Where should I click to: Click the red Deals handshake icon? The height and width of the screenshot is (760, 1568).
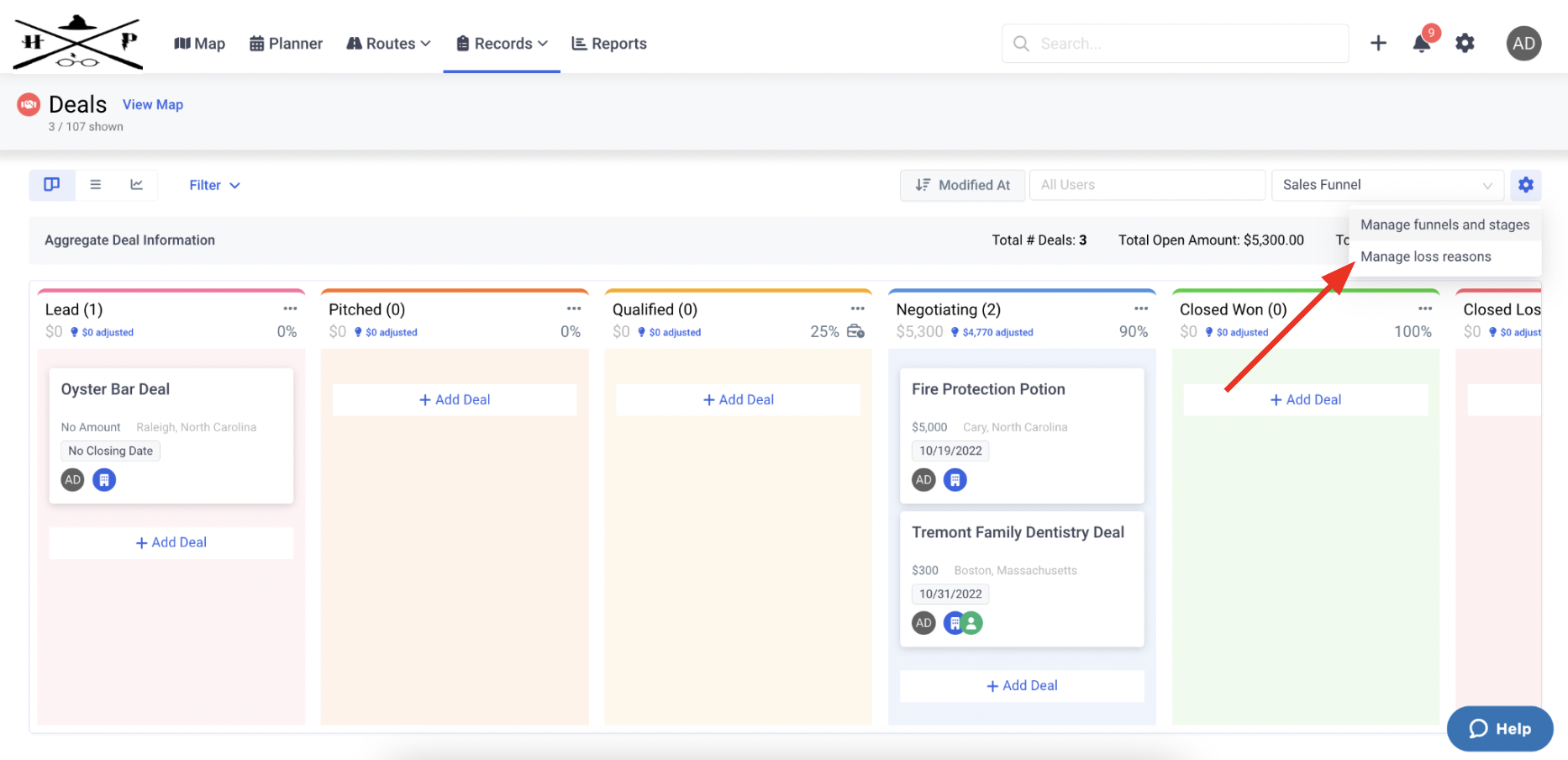coord(29,104)
